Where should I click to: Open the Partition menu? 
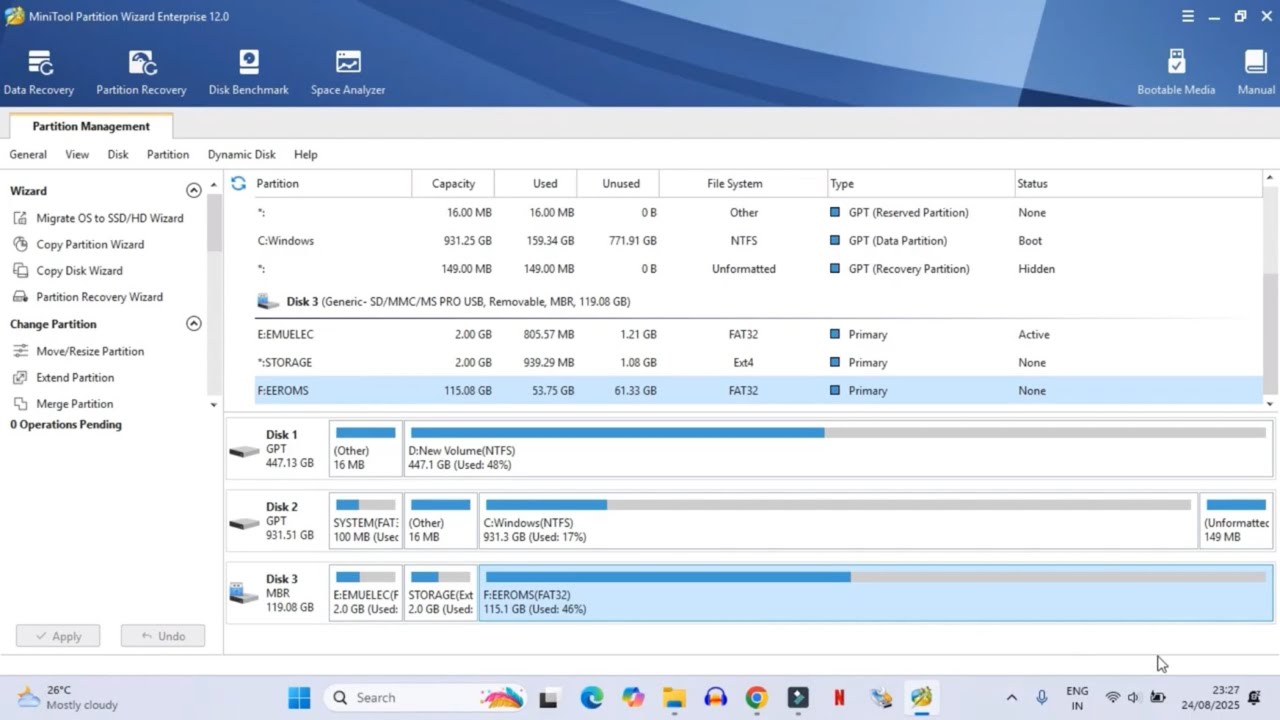(x=167, y=155)
